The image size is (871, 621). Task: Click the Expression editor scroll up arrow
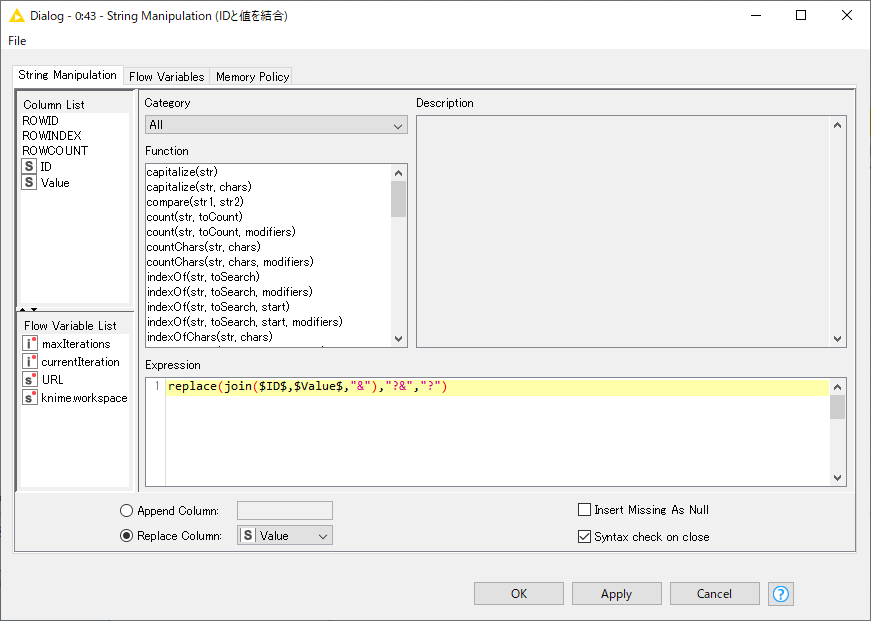click(x=838, y=387)
